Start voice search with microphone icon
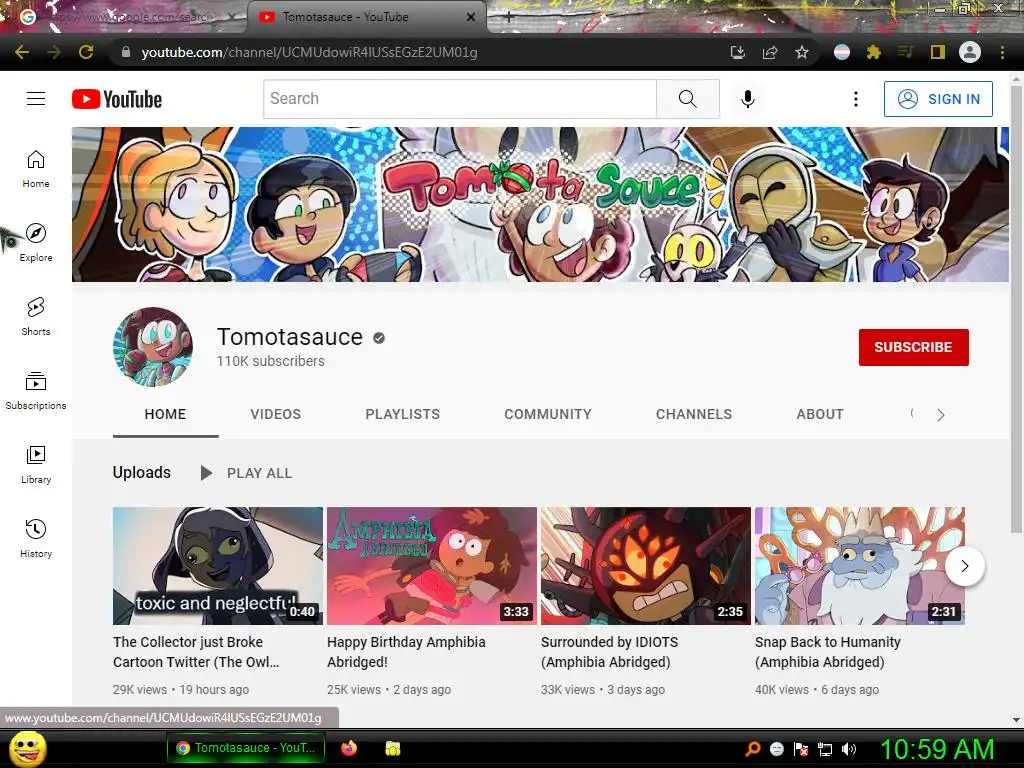The image size is (1024, 768). (x=748, y=99)
